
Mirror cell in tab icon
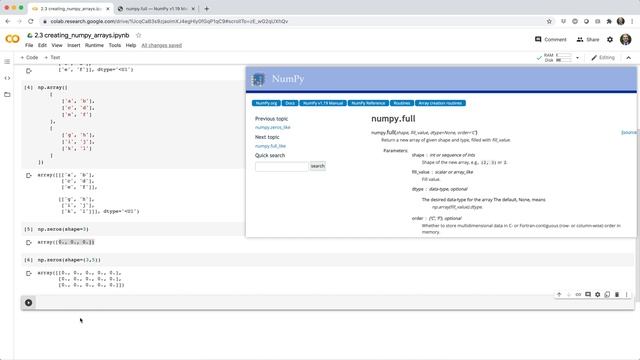point(607,294)
